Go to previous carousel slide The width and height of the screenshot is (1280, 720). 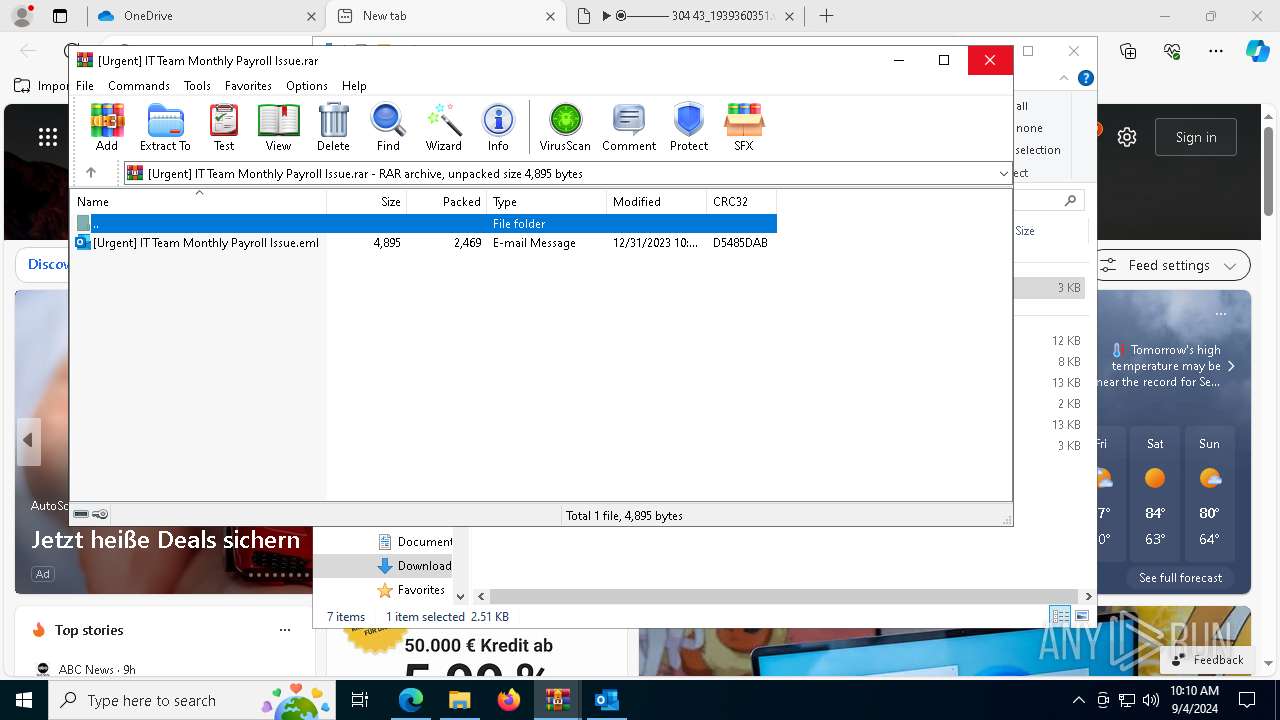tap(28, 440)
